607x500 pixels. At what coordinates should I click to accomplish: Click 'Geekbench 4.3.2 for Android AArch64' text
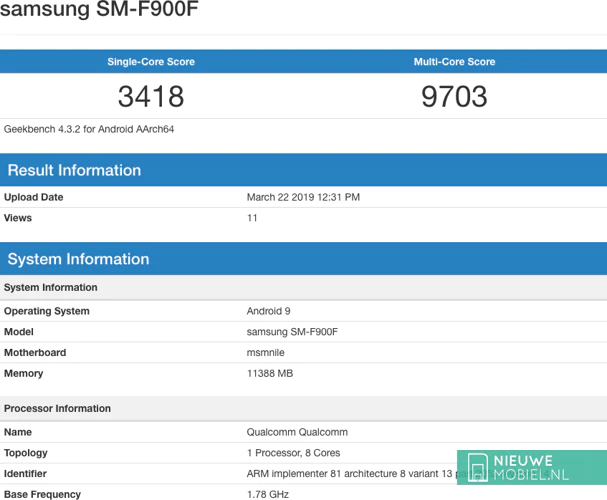pyautogui.click(x=89, y=129)
